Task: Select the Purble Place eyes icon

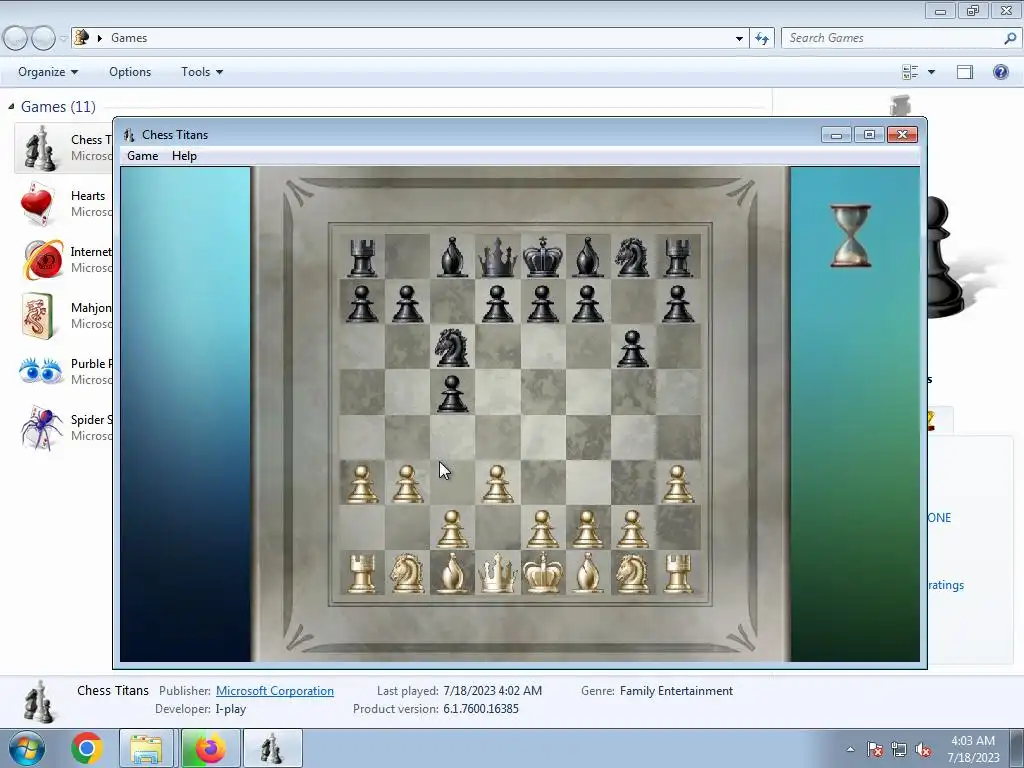Action: 40,370
